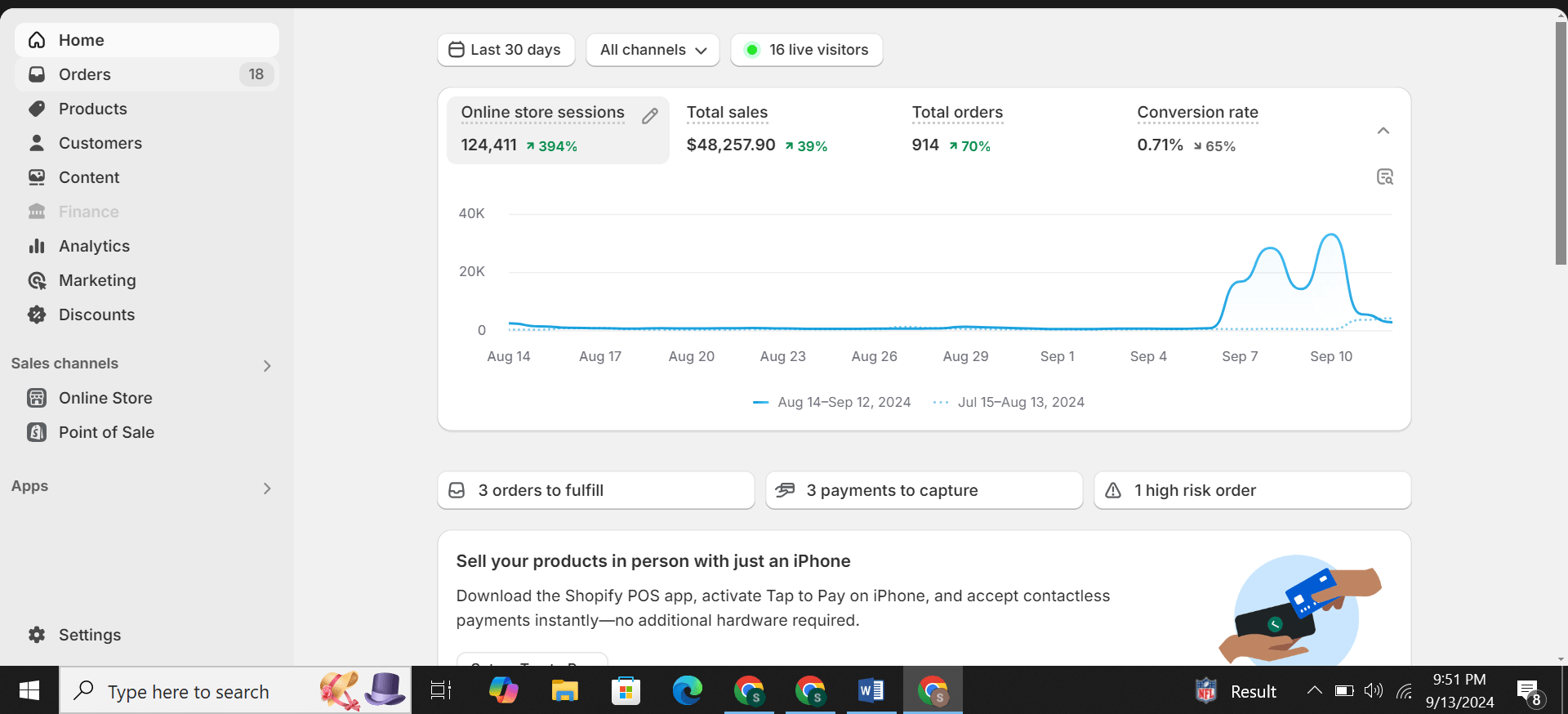
Task: Click the page vertical scrollbar thumb
Action: [x=1561, y=143]
